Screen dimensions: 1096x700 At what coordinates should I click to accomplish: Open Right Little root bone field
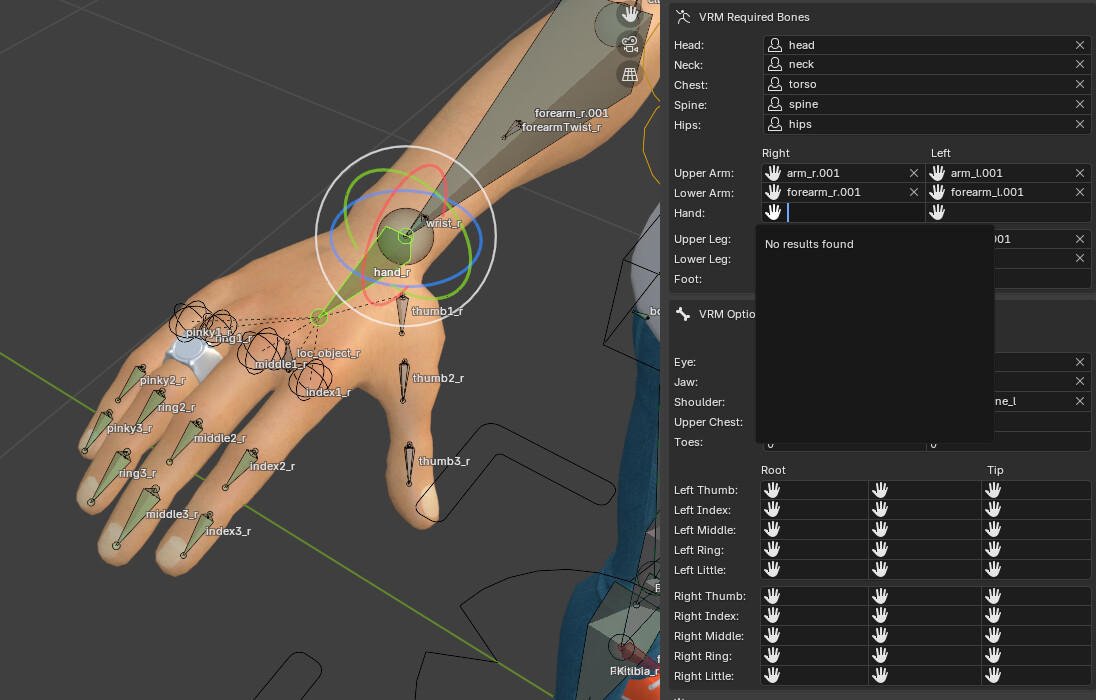tap(814, 676)
